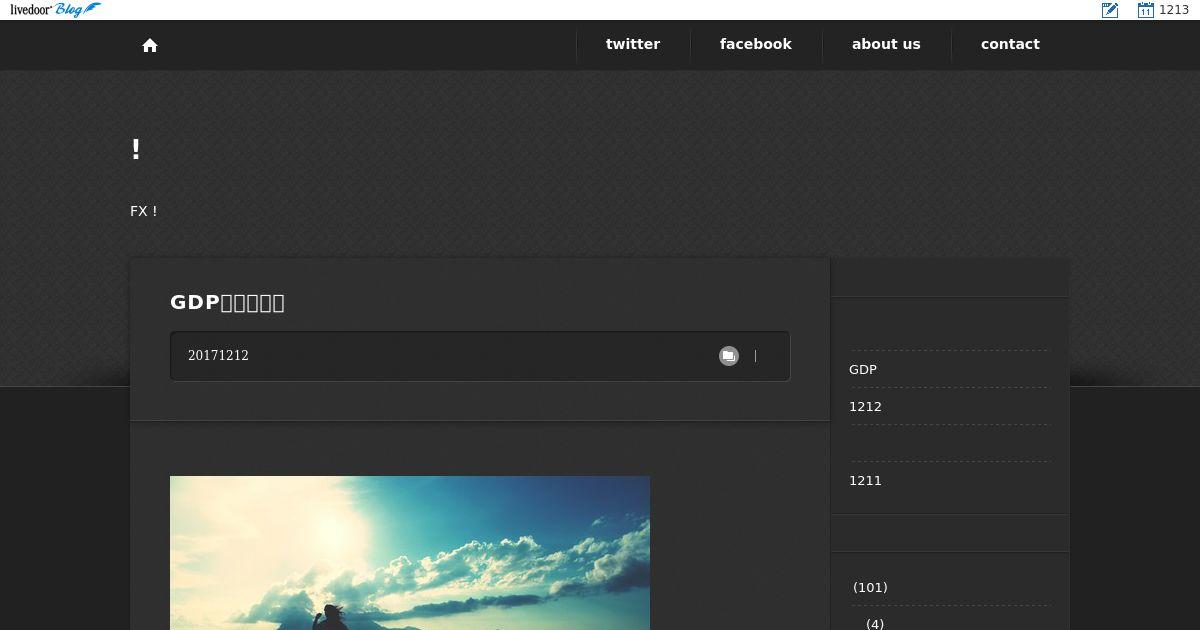Open the about us menu item
1200x630 pixels.
(x=886, y=44)
